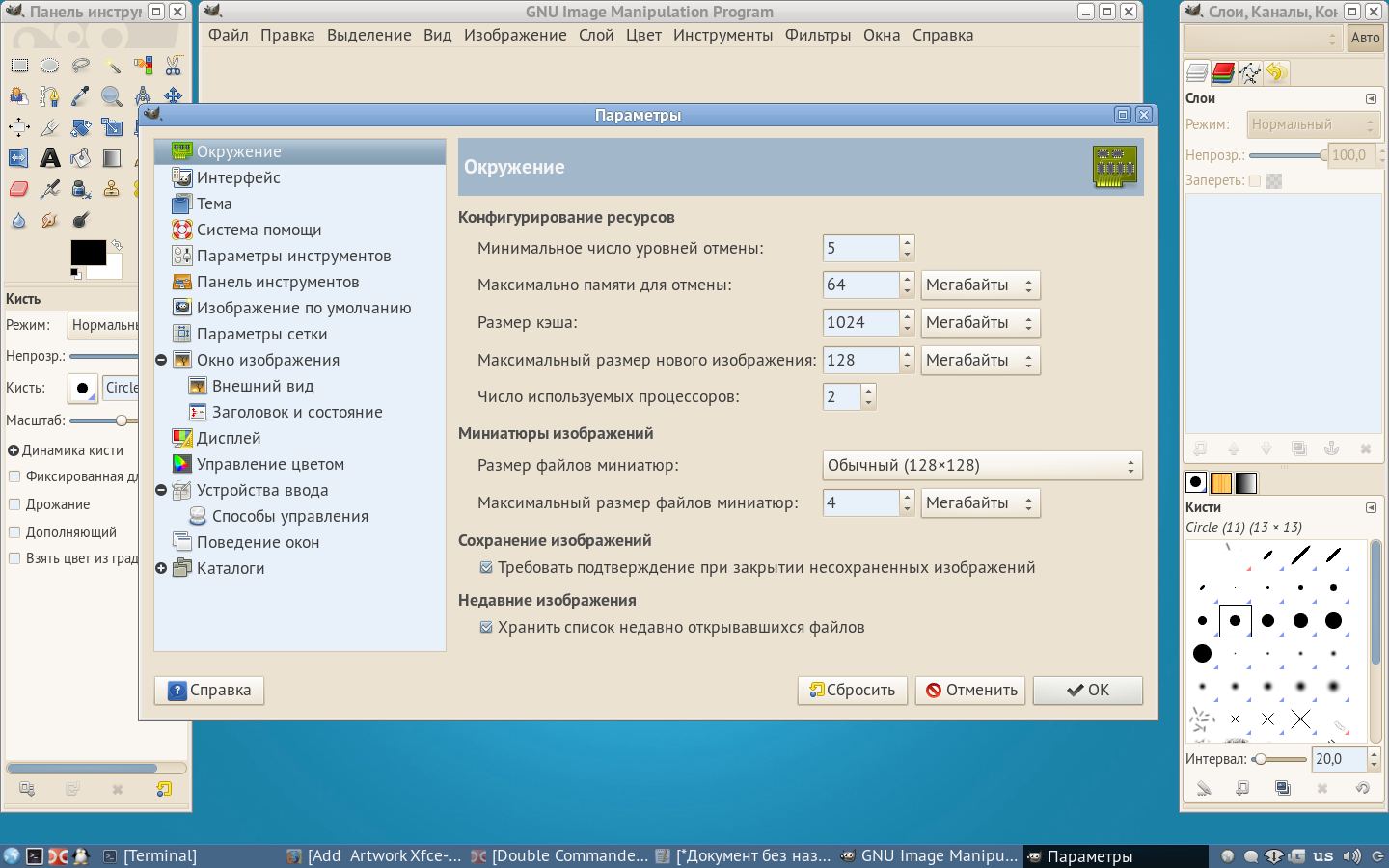
Task: Open units dropdown for Максимально памяти для отмены
Action: 980,285
